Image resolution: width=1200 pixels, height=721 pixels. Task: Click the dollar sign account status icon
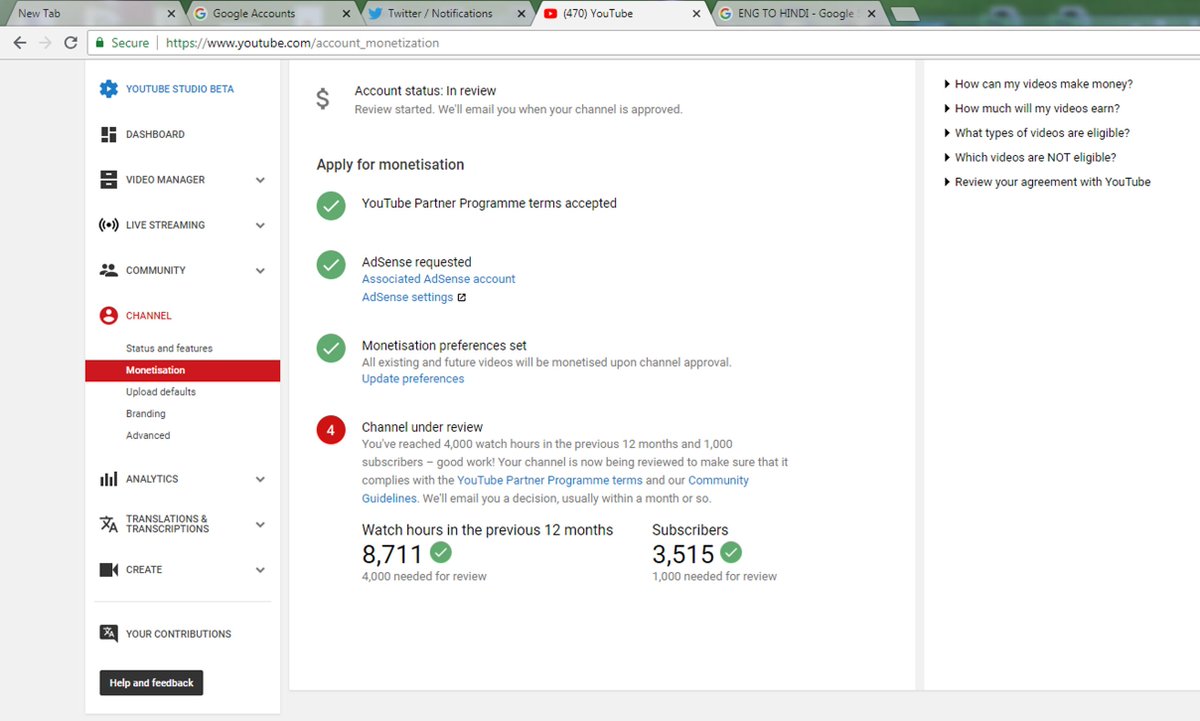[322, 99]
